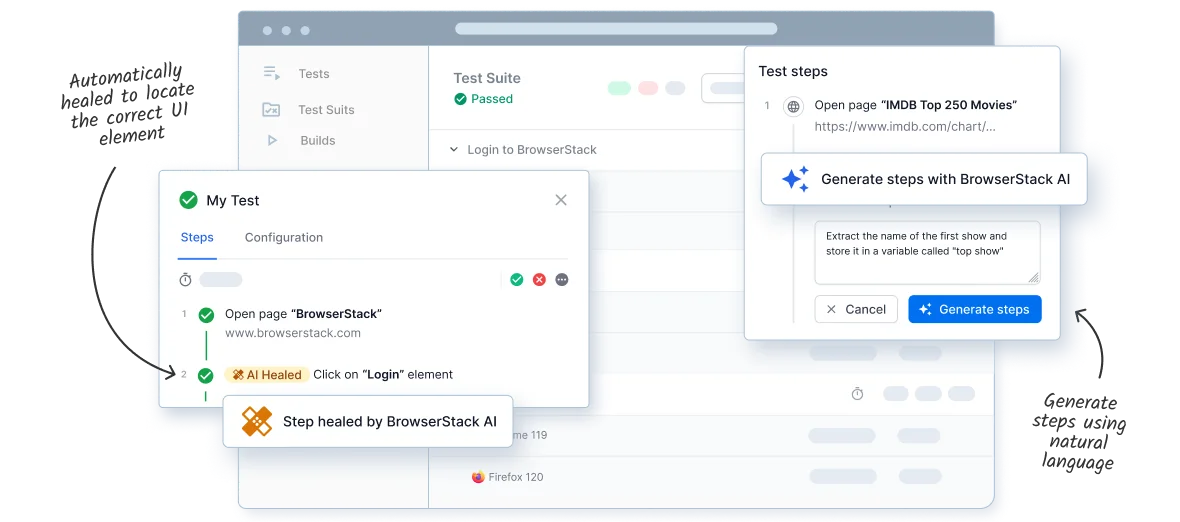Click the red status pill
The image size is (1180, 522).
point(648,88)
